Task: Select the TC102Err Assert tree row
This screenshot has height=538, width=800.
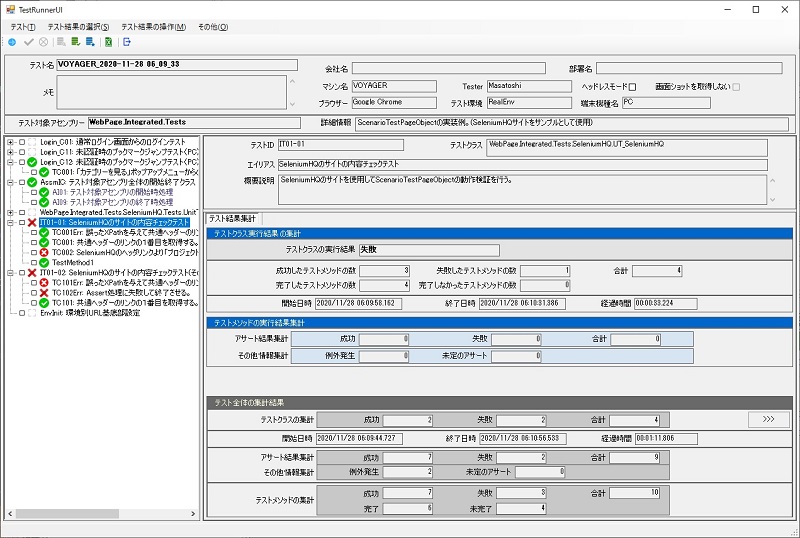Action: tap(121, 292)
